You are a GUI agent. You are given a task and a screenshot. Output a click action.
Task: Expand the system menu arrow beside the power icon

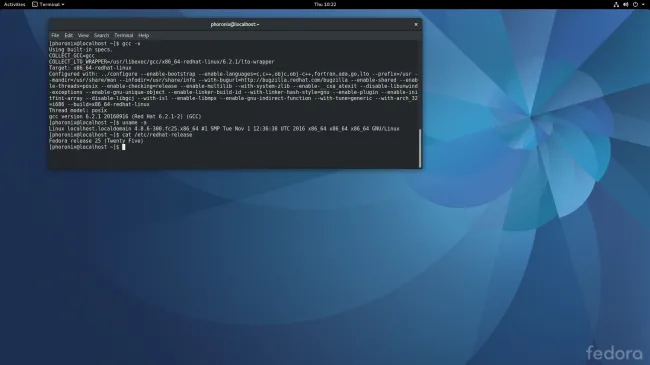[643, 4]
